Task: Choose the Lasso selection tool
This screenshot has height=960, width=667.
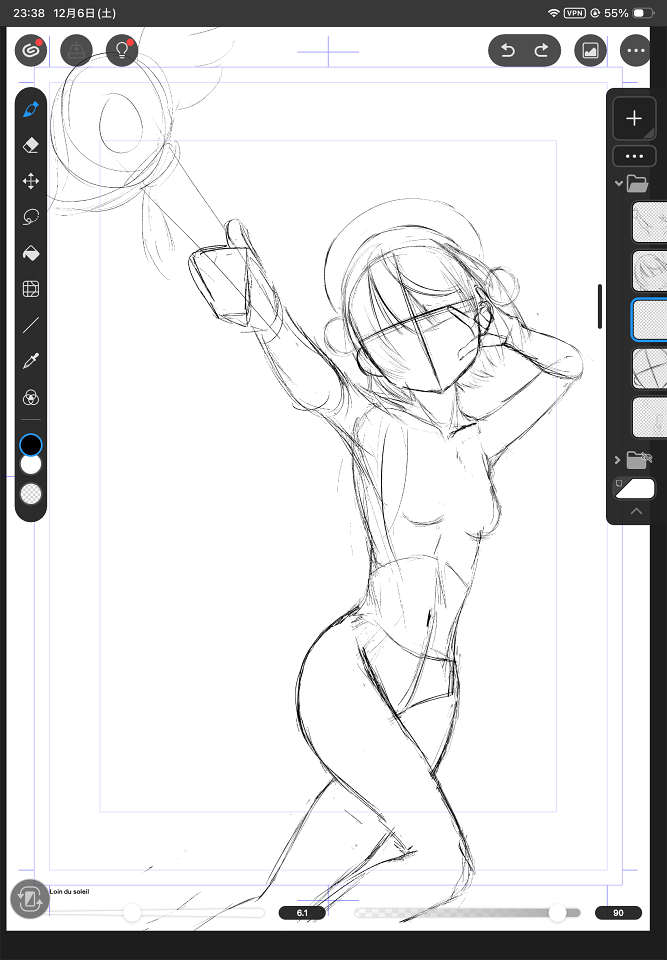Action: click(30, 217)
